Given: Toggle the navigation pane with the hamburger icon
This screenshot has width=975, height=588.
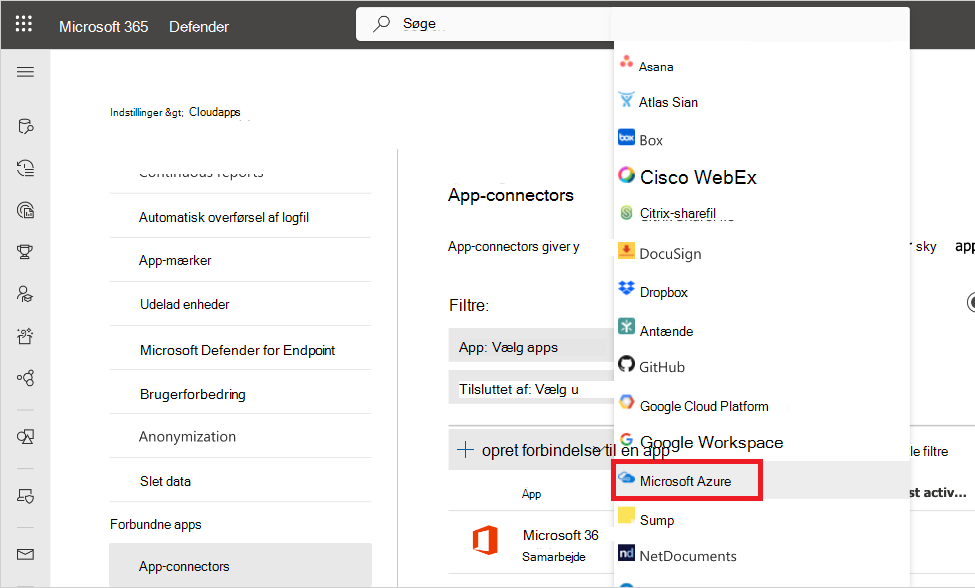Looking at the screenshot, I should pos(25,71).
